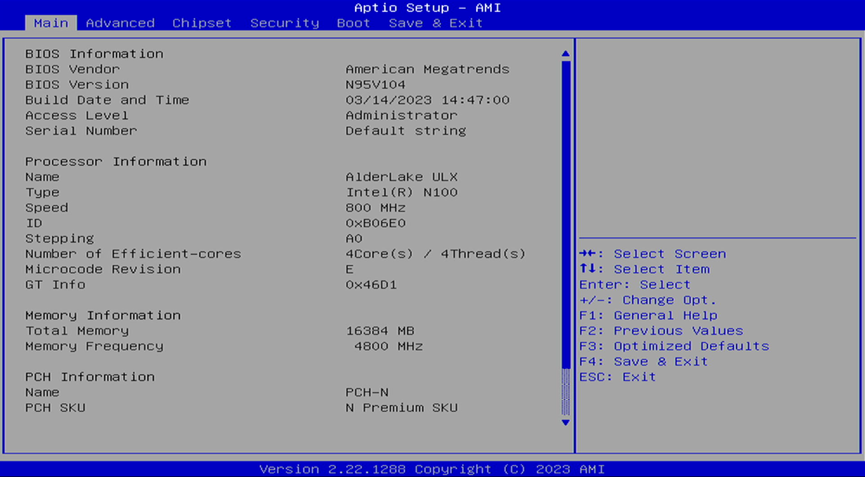Screen dimensions: 865x477
Task: Click the ESC: Exit hint
Action: tap(618, 377)
